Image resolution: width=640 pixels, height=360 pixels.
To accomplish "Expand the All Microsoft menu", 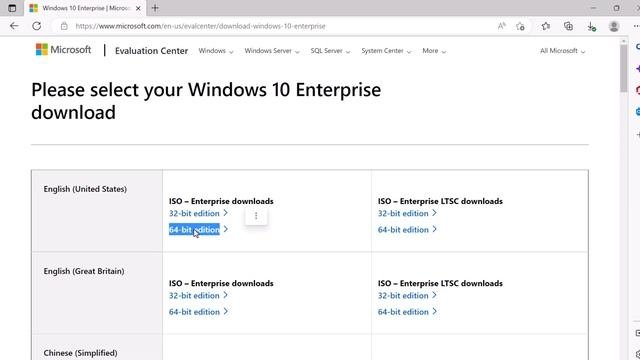I will click(x=562, y=51).
